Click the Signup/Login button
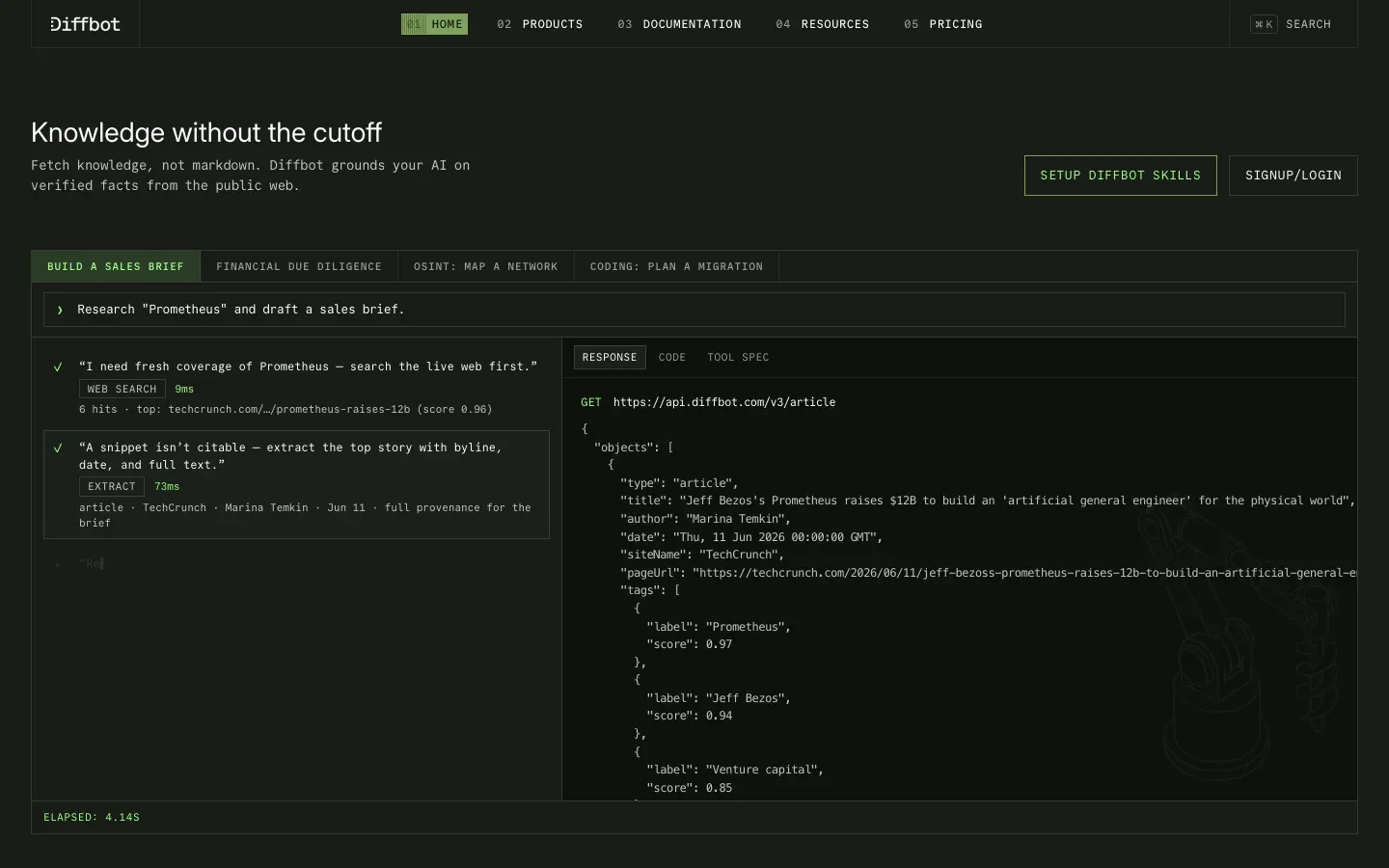Viewport: 1389px width, 868px height. [1294, 176]
